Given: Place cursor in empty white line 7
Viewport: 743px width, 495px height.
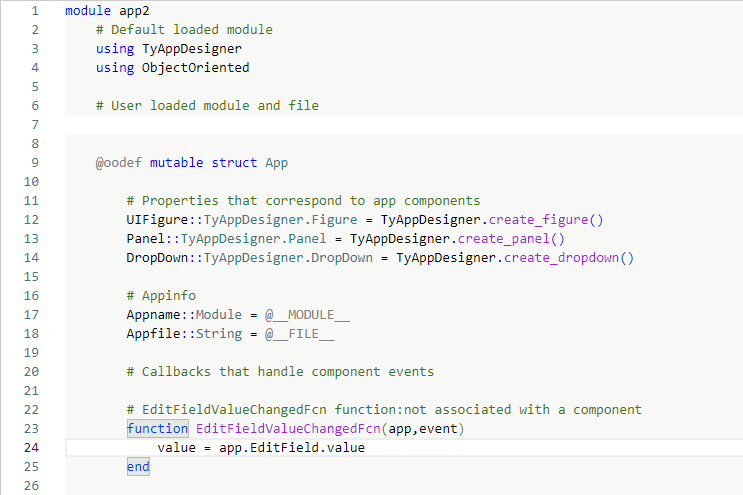Looking at the screenshot, I should [404, 125].
